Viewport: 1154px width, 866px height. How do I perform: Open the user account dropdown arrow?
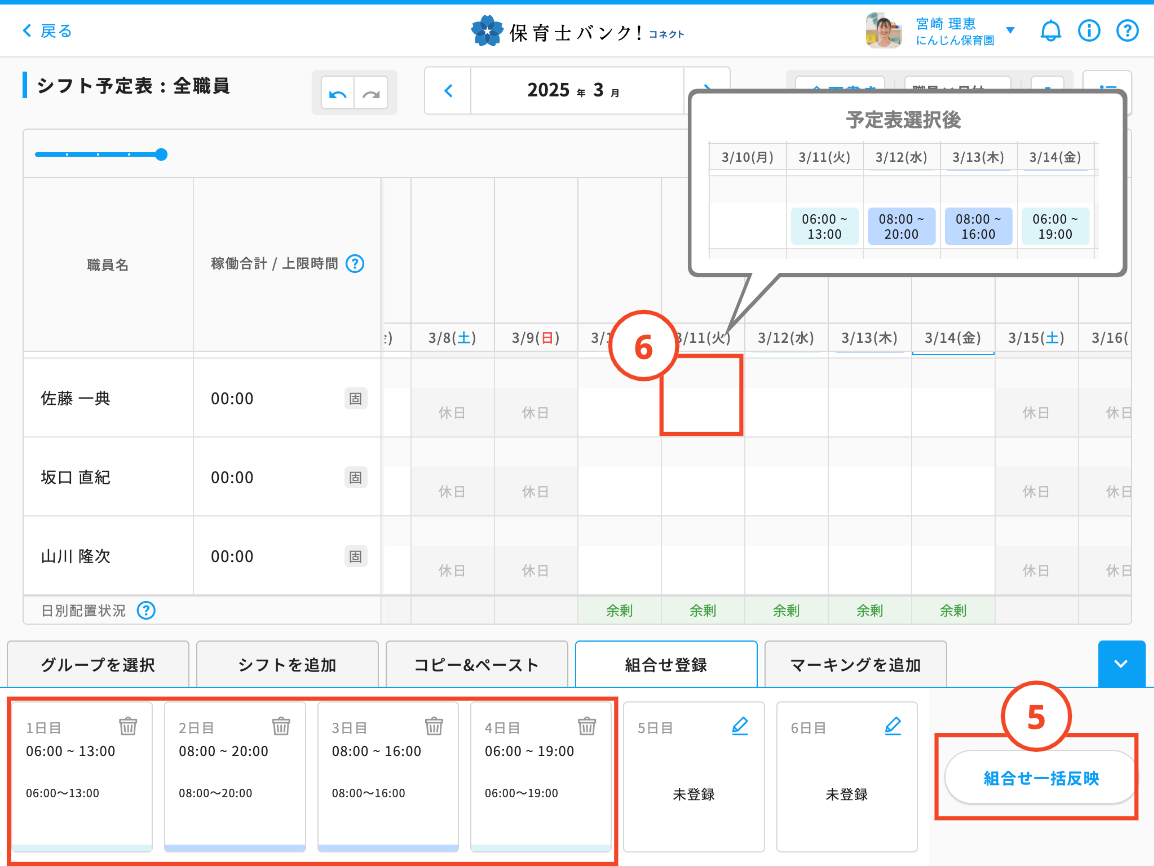pos(1010,30)
